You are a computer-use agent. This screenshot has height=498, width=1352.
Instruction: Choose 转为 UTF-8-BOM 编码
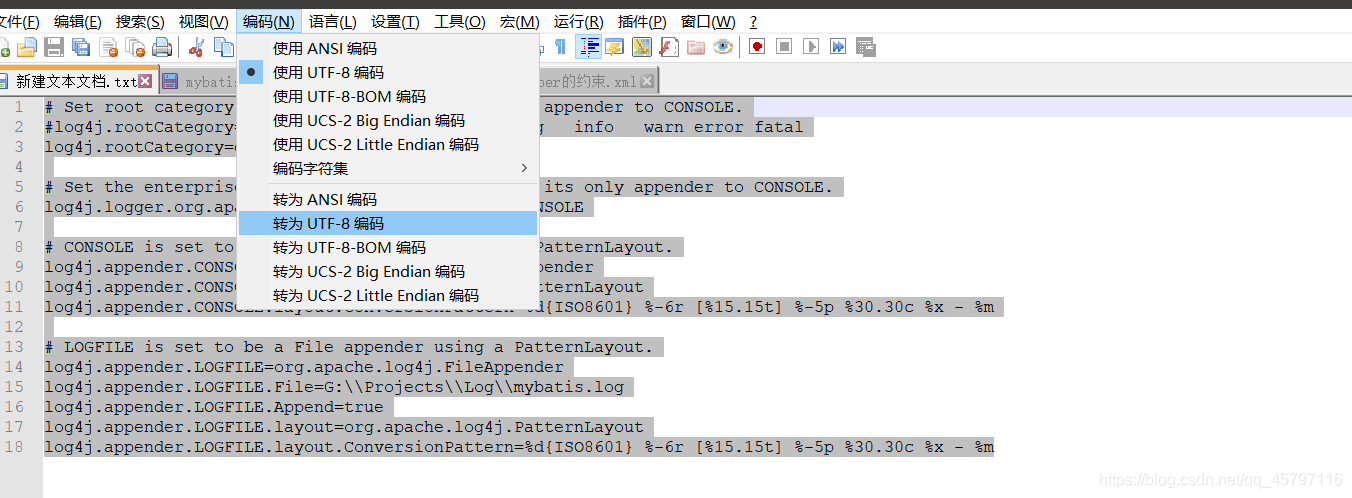click(388, 247)
